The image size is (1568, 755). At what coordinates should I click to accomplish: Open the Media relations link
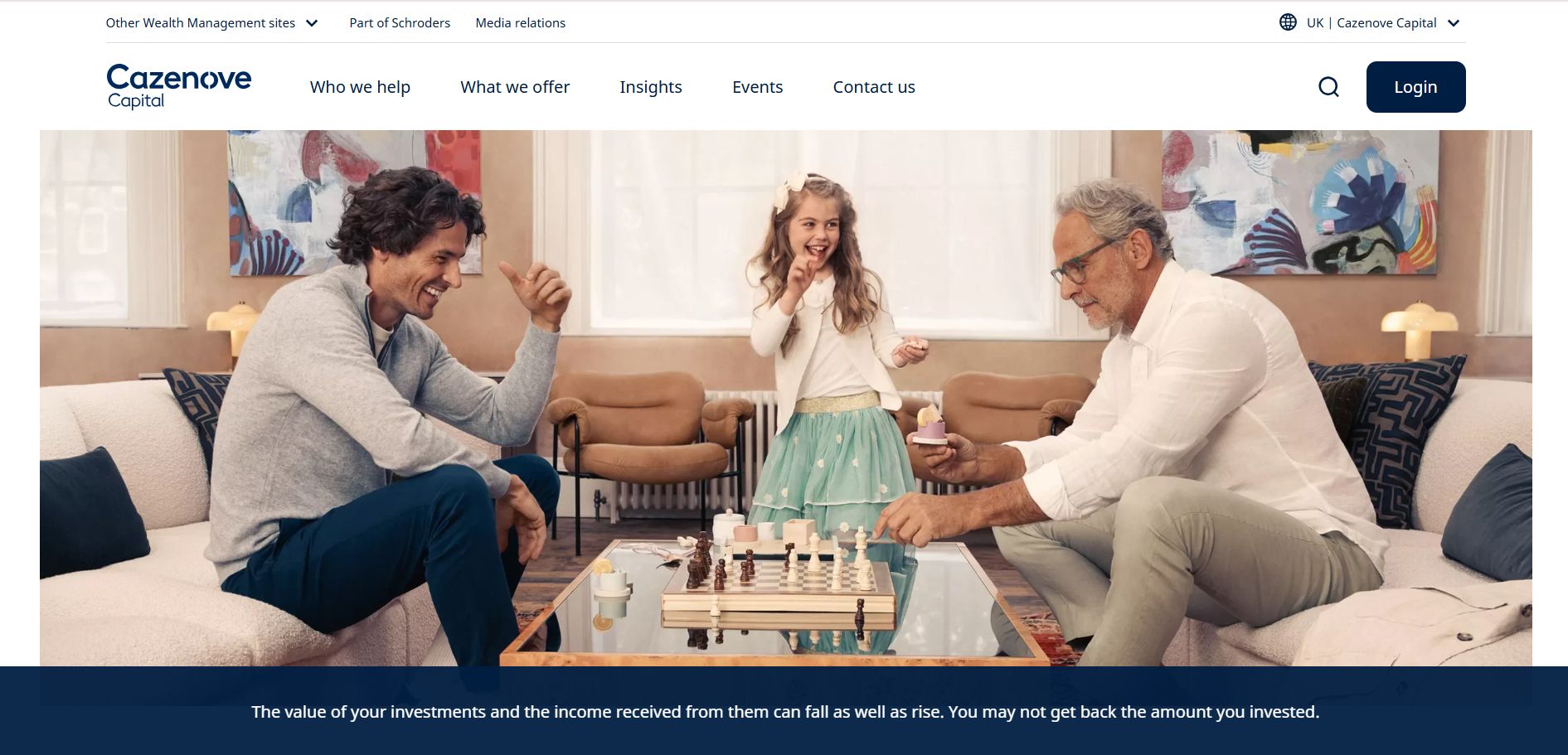coord(521,23)
